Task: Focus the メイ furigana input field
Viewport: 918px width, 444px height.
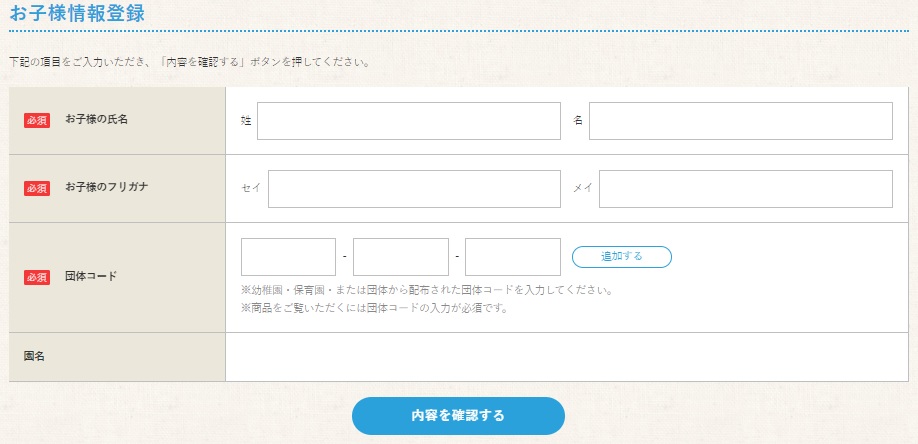Action: [746, 189]
